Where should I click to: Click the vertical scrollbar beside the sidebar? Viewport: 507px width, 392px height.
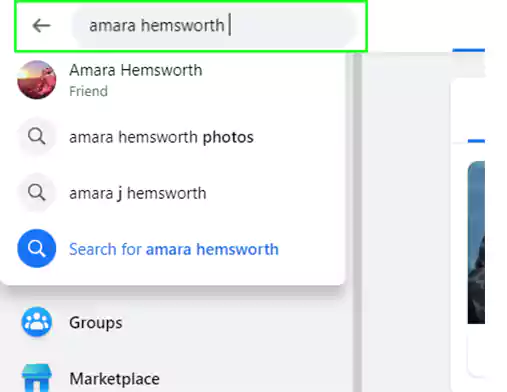point(357,222)
